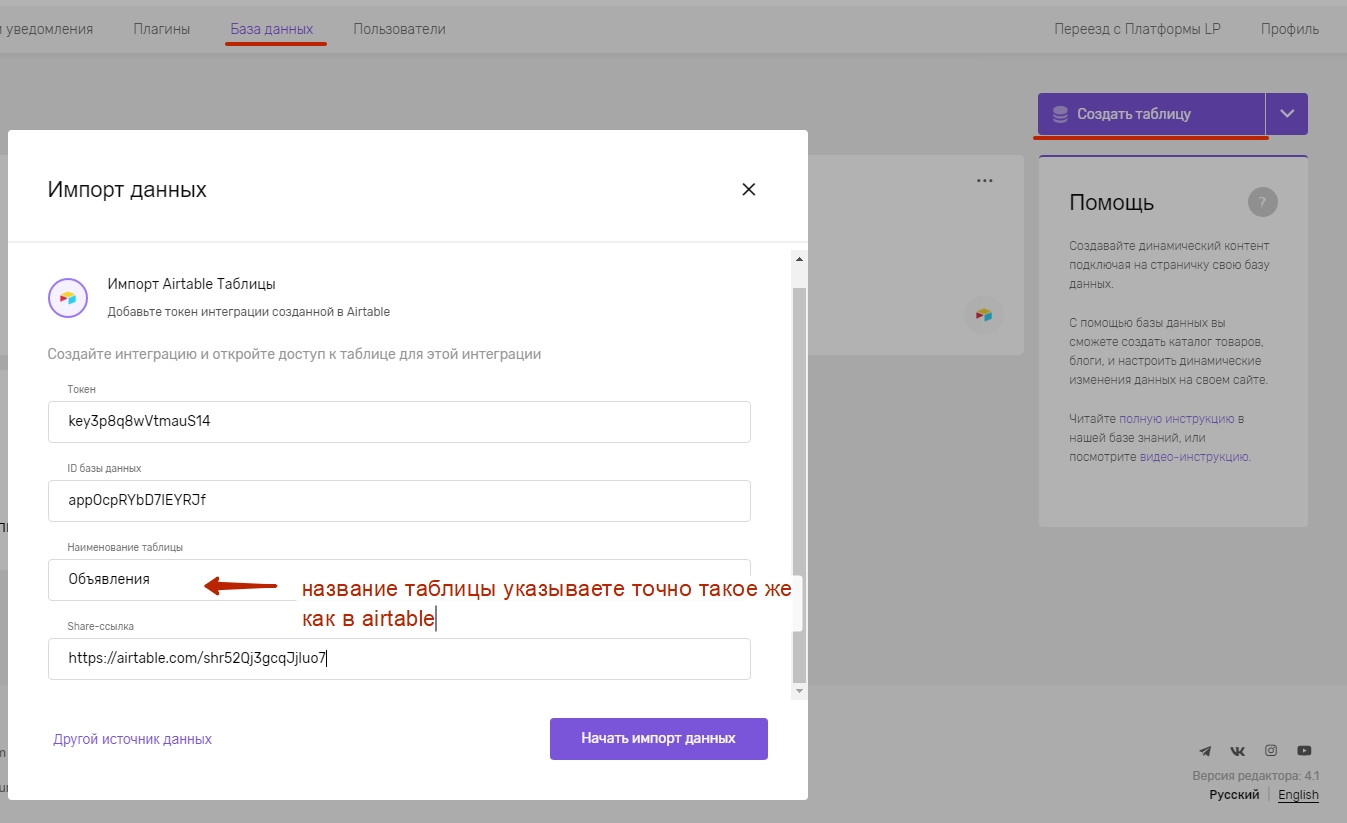The width and height of the screenshot is (1347, 823).
Task: Click the Airtable icon on the table card
Action: point(984,315)
